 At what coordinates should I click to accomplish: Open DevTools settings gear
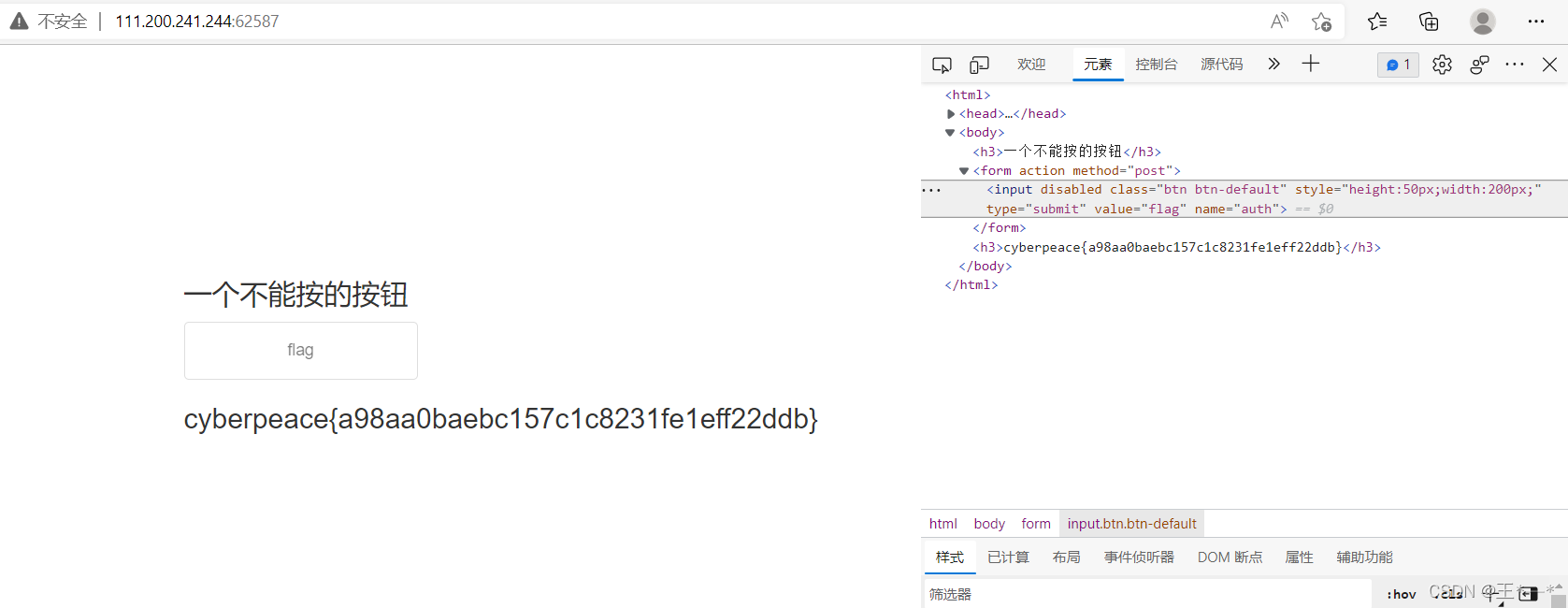tap(1442, 65)
